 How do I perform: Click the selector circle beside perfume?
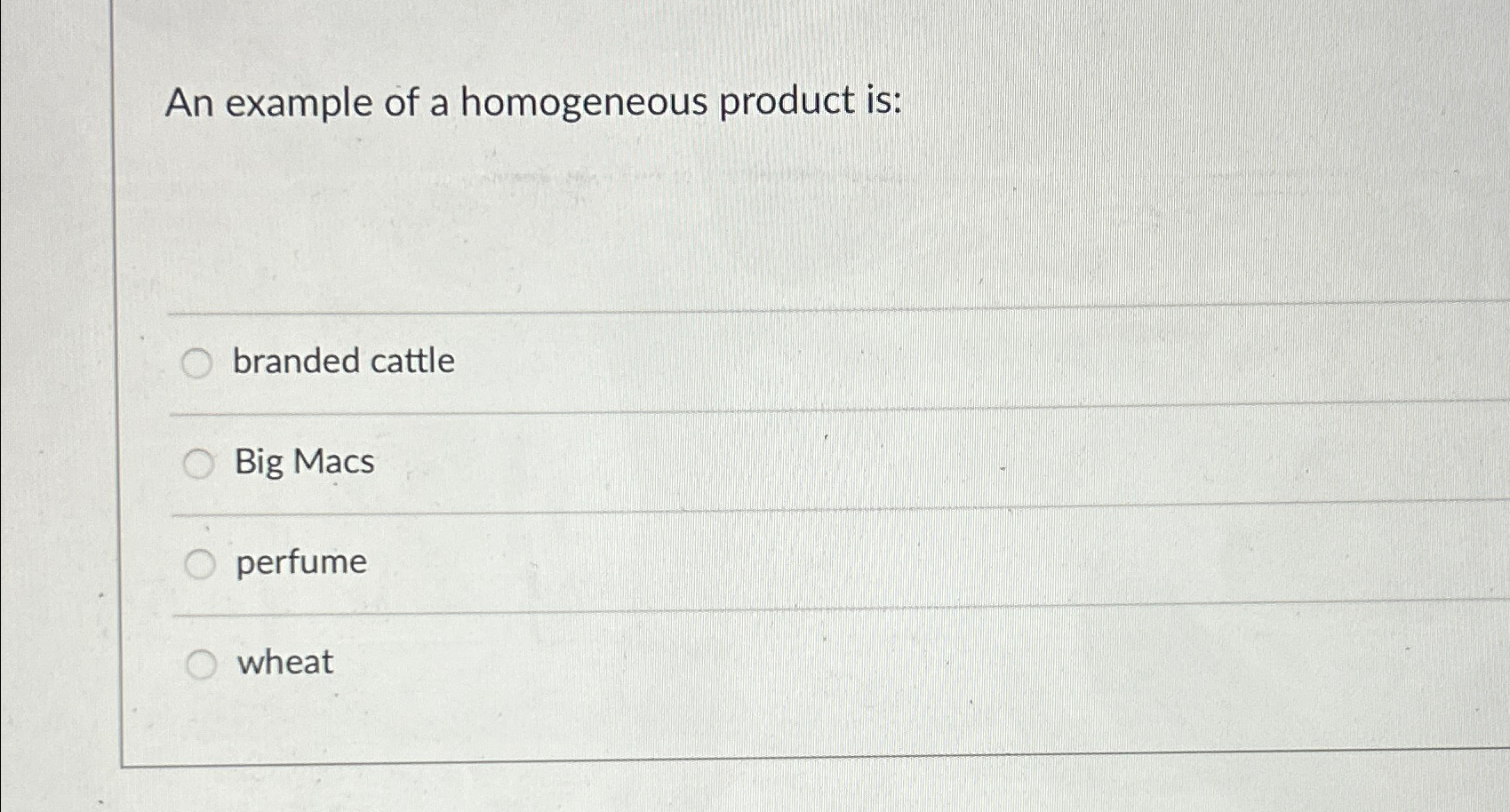tap(200, 561)
